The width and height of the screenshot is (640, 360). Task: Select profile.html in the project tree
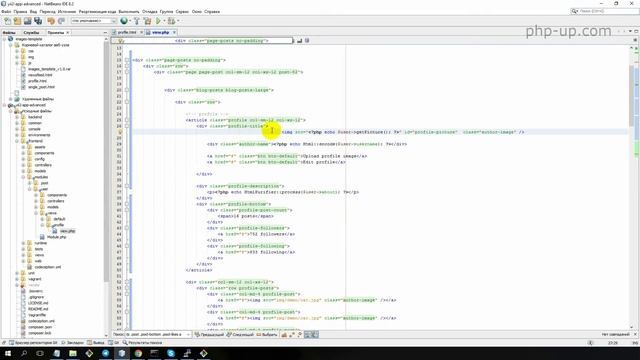[37, 81]
